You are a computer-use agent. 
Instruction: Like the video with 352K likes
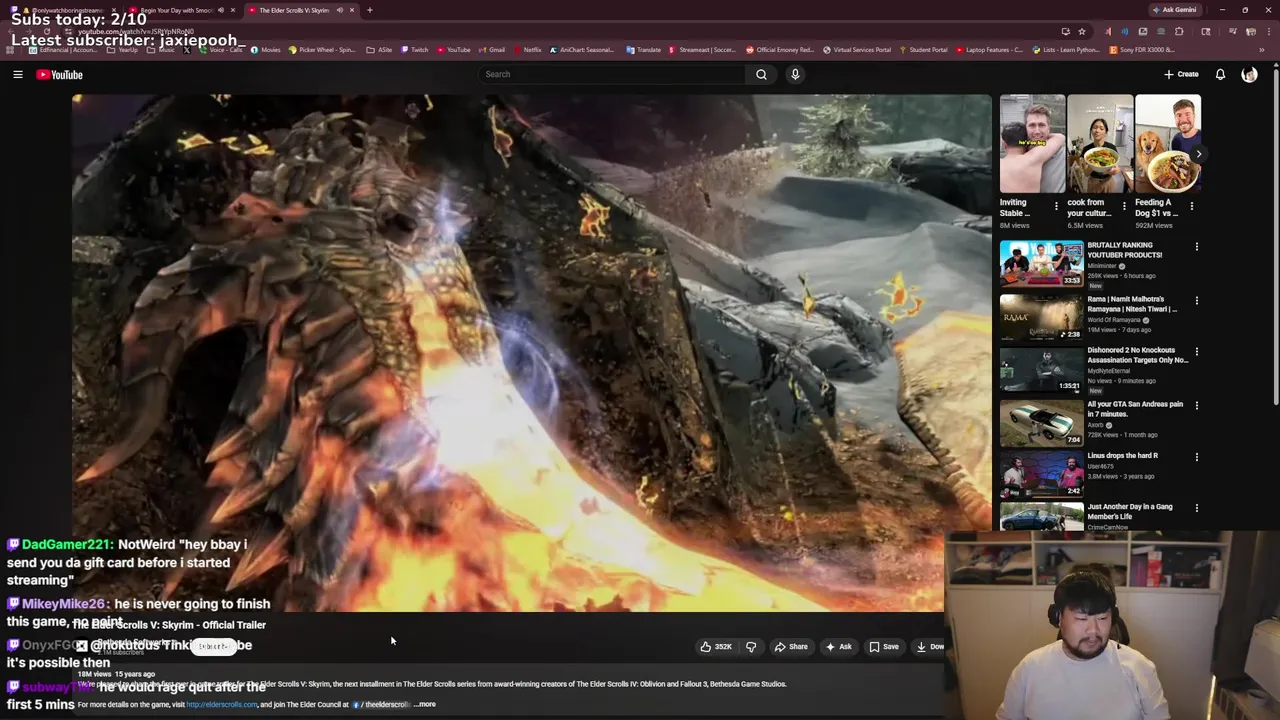click(x=717, y=647)
